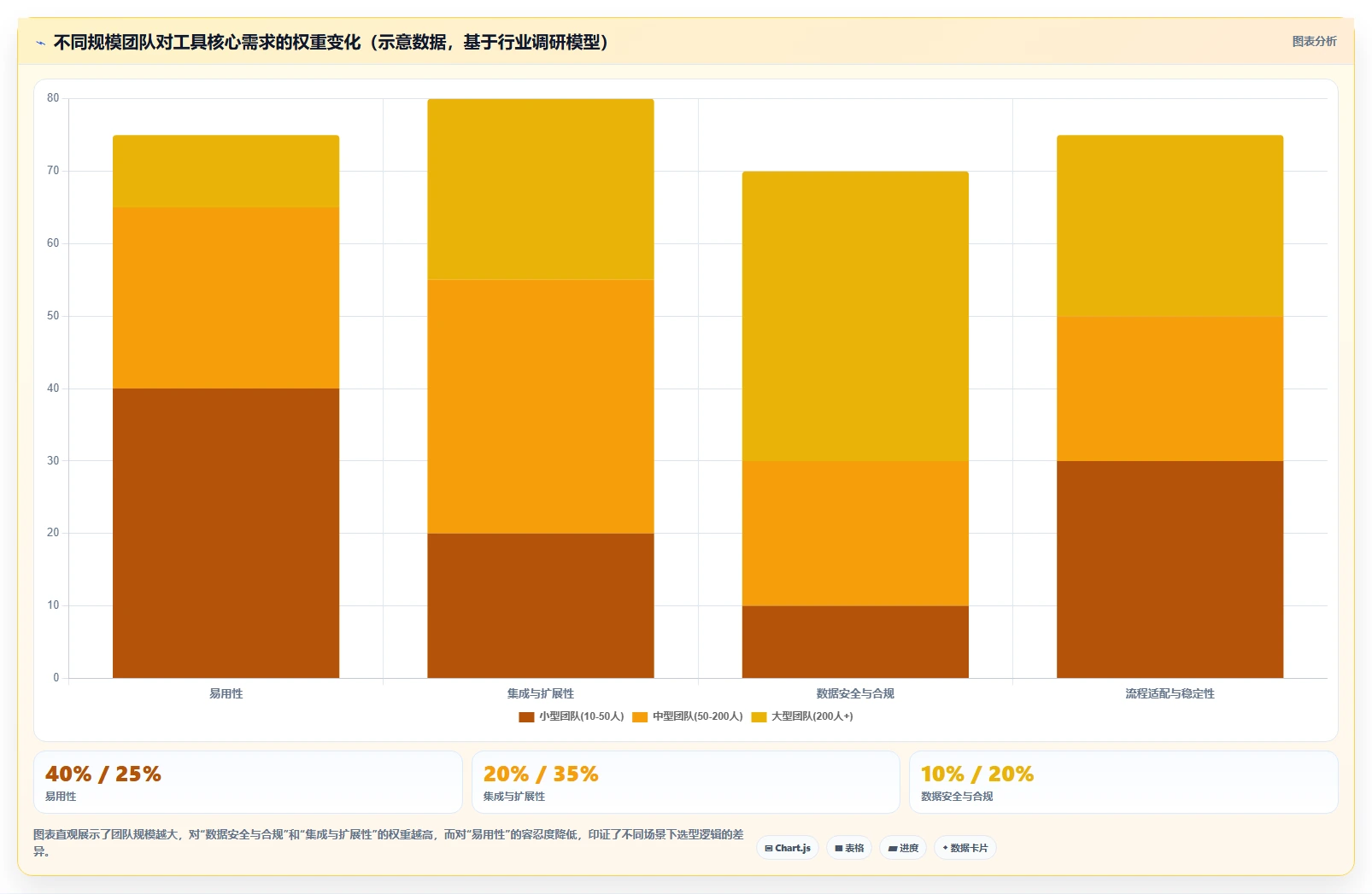This screenshot has height=894, width=1372.
Task: Select the 进度 tag pill
Action: click(x=903, y=848)
